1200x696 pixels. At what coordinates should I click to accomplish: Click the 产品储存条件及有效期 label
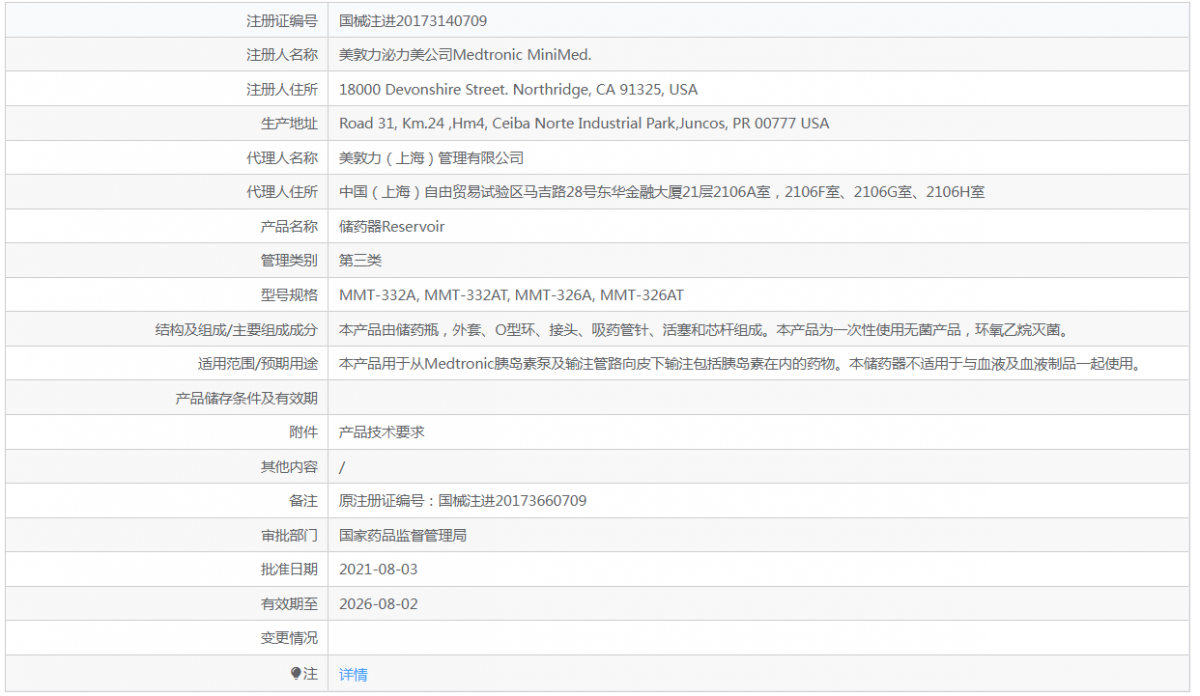tap(246, 398)
